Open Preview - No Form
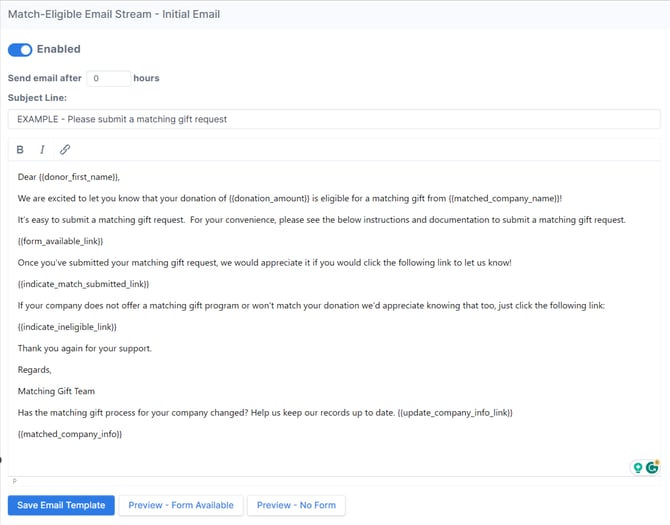670x525 pixels. coord(296,505)
